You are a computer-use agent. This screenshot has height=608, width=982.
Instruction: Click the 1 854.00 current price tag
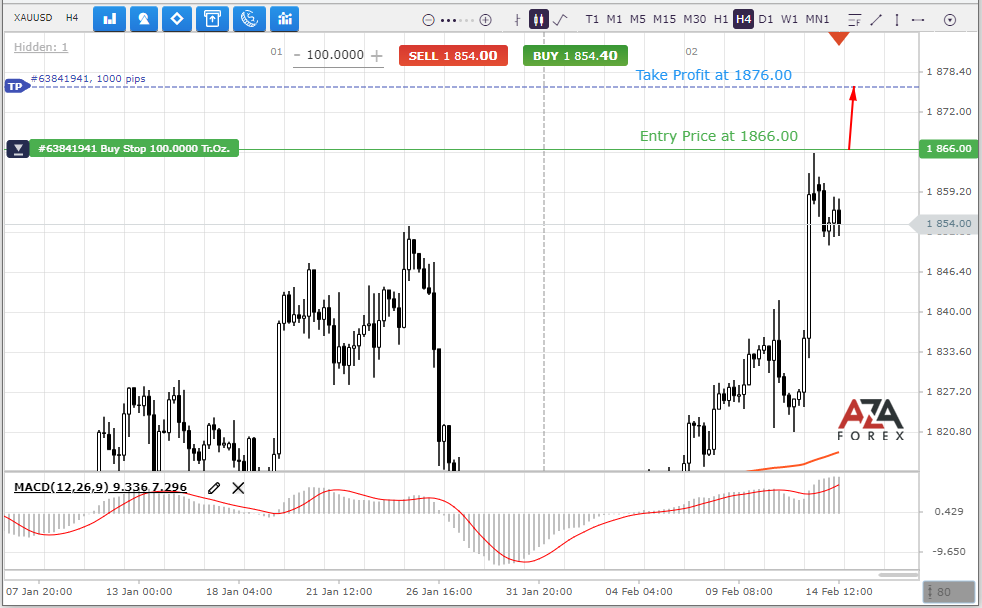[944, 224]
